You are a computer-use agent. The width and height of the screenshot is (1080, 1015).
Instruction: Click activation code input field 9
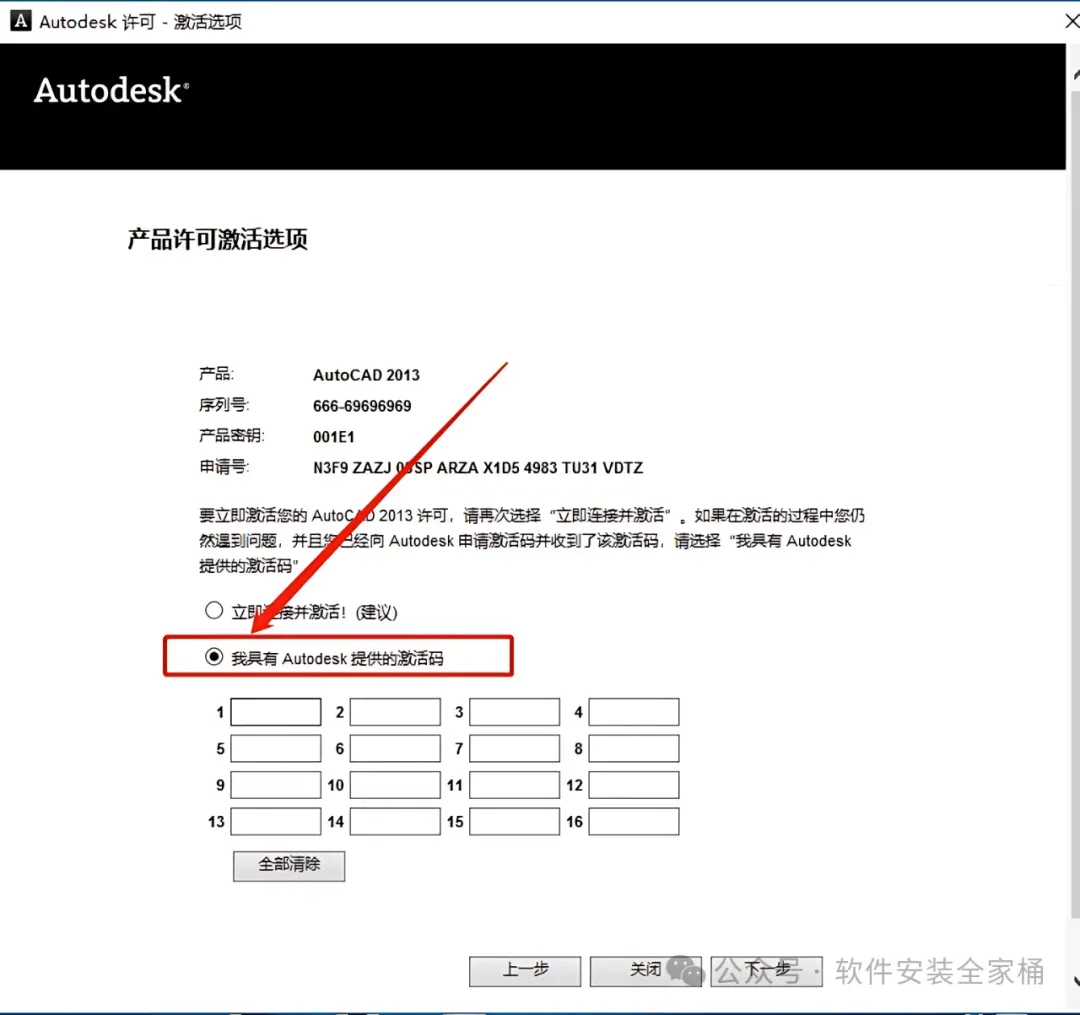coord(276,785)
